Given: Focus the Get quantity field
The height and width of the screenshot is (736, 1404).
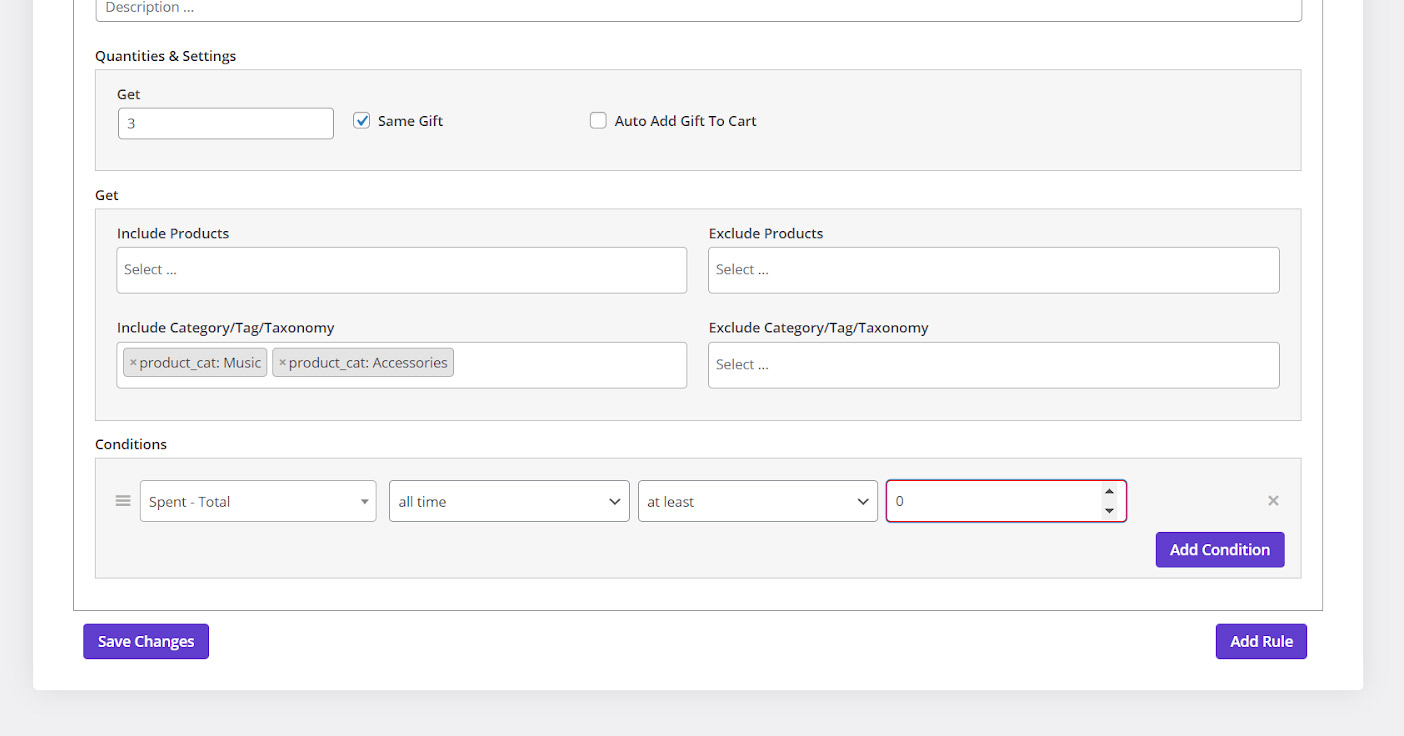Looking at the screenshot, I should pos(226,124).
